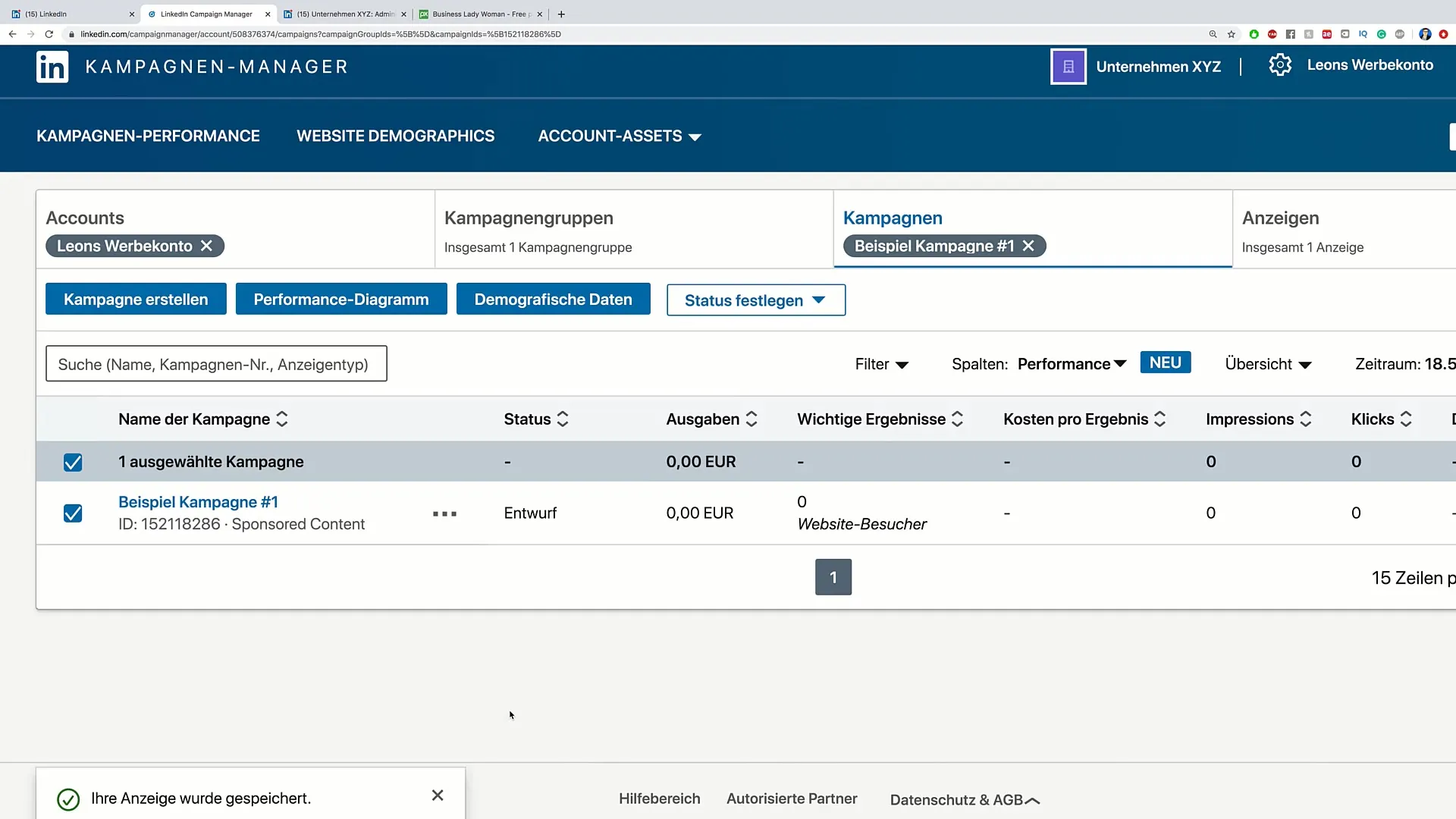Click the zoom magnifier icon in address bar
Image resolution: width=1456 pixels, height=819 pixels.
click(1213, 34)
